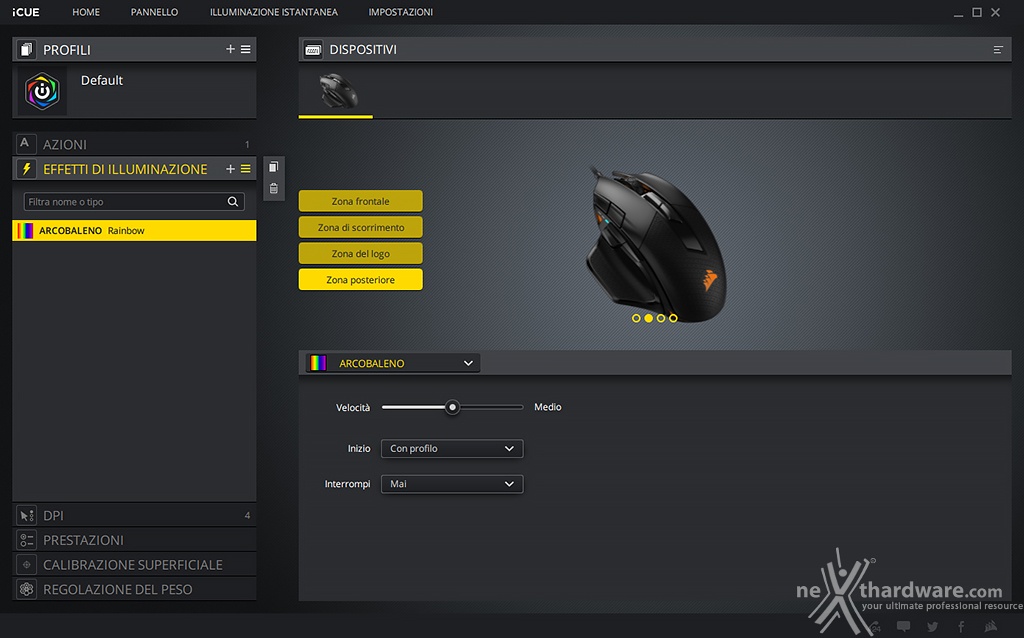The width and height of the screenshot is (1024, 638).
Task: Adjust the Velocità slider handle
Action: (x=452, y=407)
